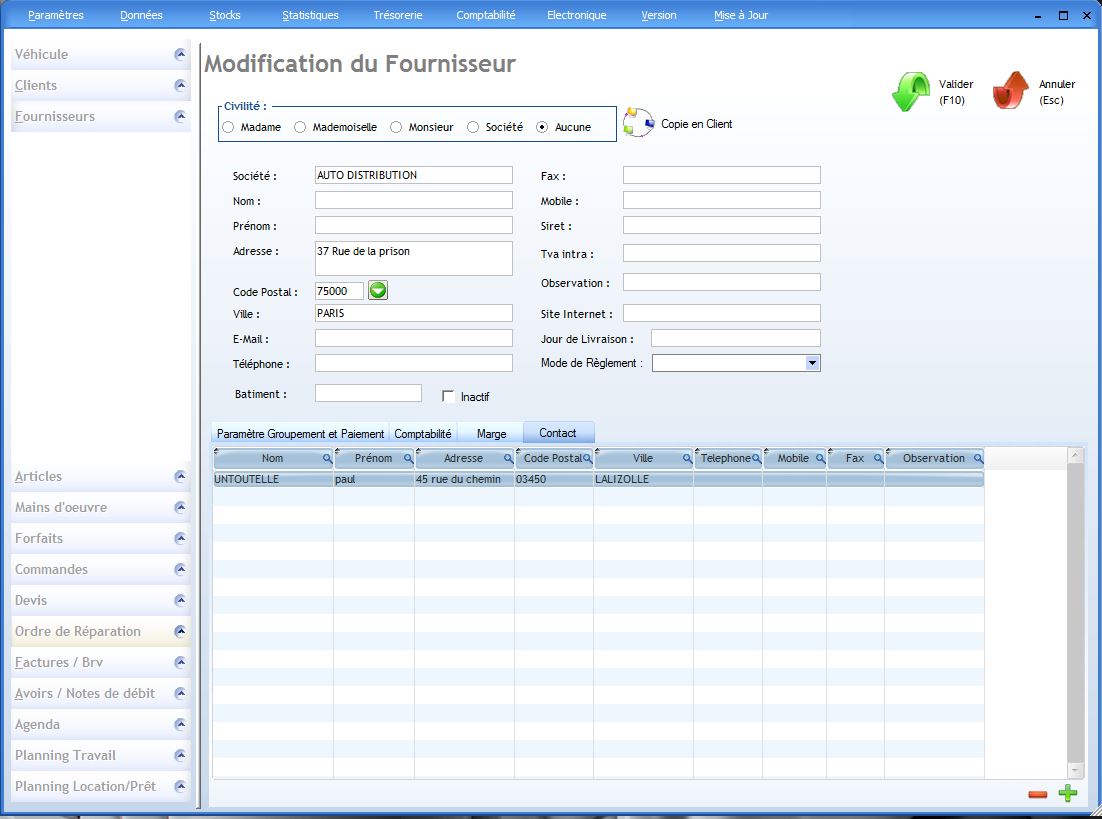This screenshot has height=819, width=1102.
Task: Click the red Annuler arrow icon
Action: pos(1011,91)
